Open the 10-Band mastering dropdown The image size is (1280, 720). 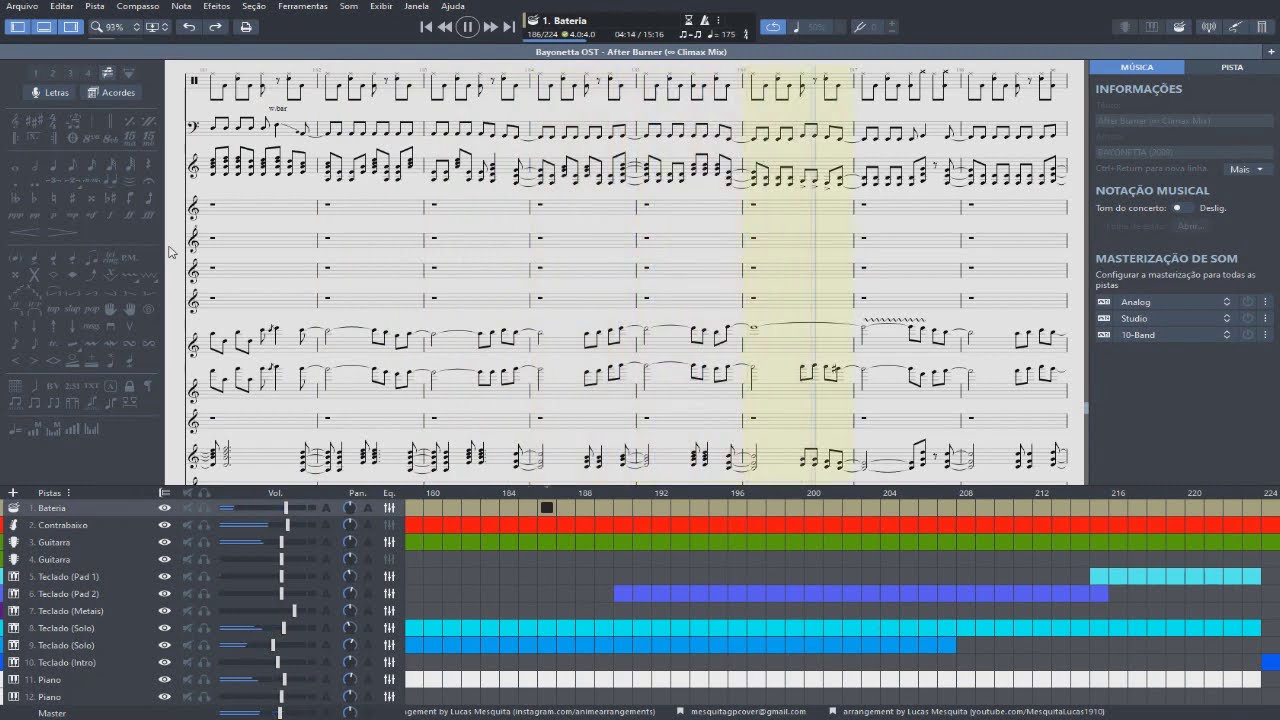point(1174,335)
